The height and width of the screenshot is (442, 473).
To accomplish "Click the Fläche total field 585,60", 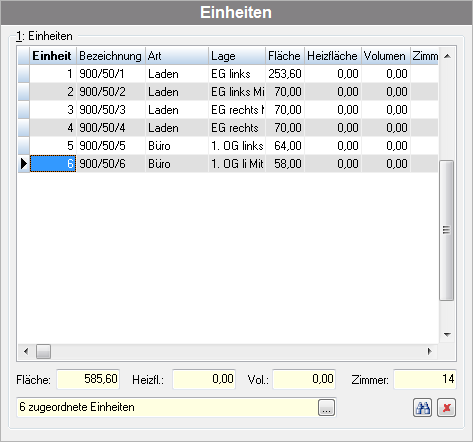I will (88, 379).
